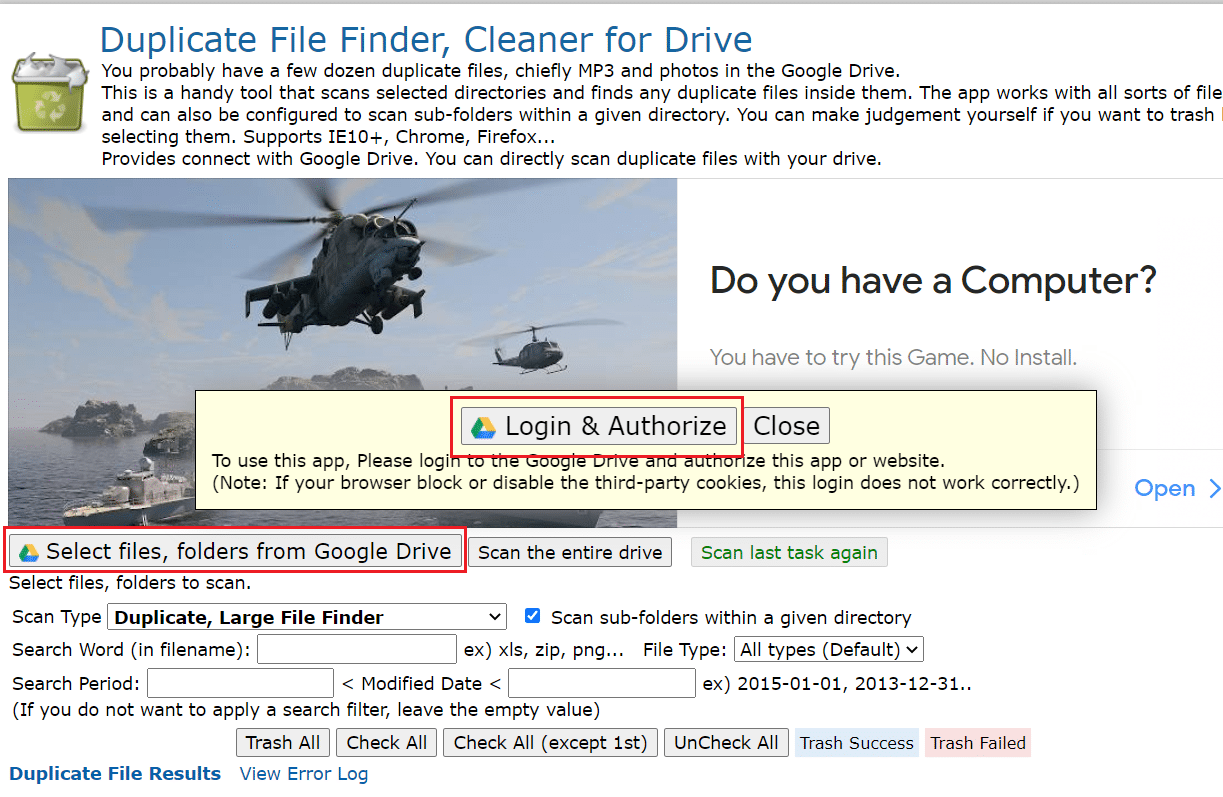Image resolution: width=1223 pixels, height=797 pixels.
Task: Click the Trash All button
Action: coord(282,742)
